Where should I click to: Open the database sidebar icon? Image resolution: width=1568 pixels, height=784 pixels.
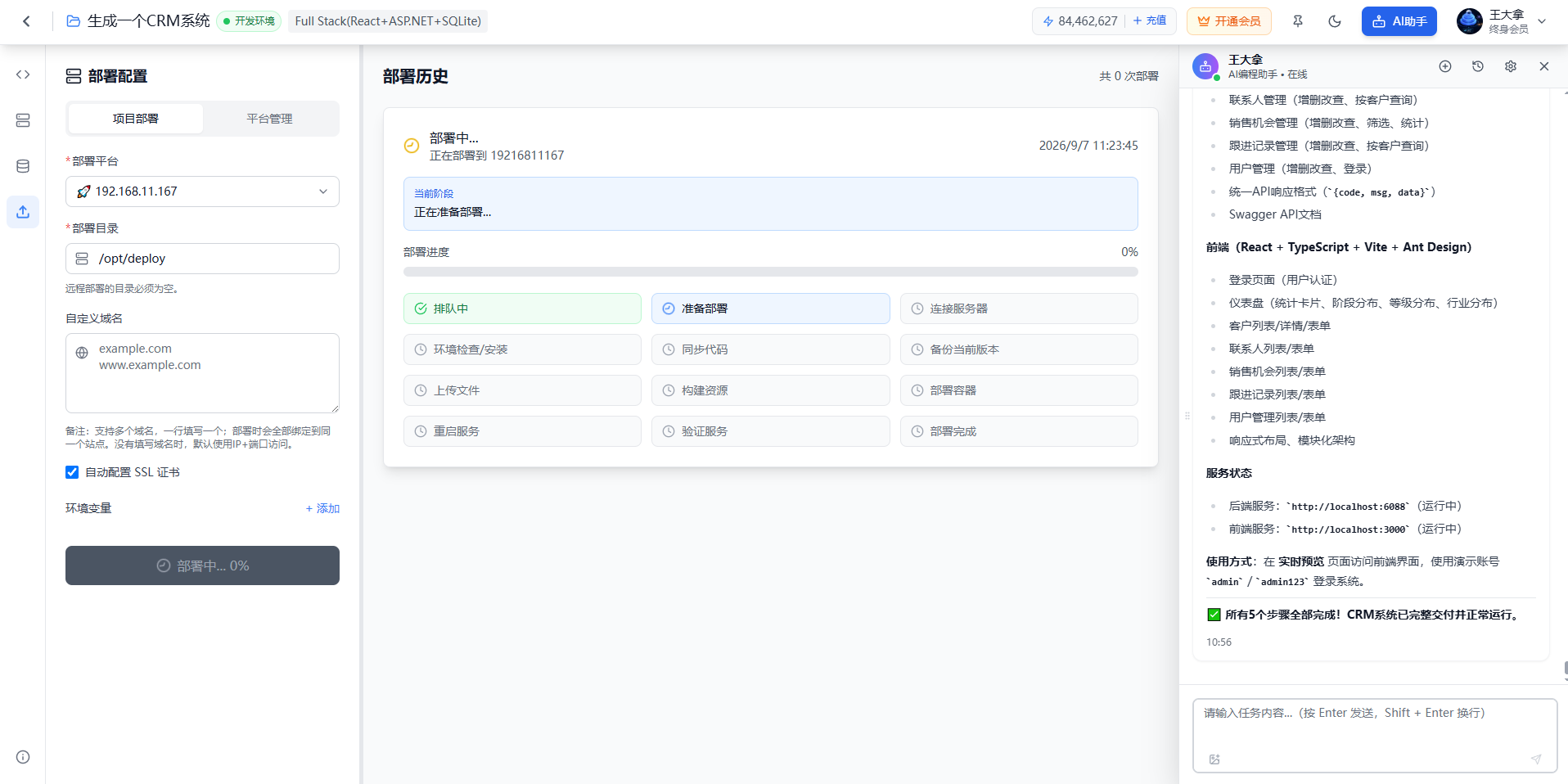click(23, 166)
